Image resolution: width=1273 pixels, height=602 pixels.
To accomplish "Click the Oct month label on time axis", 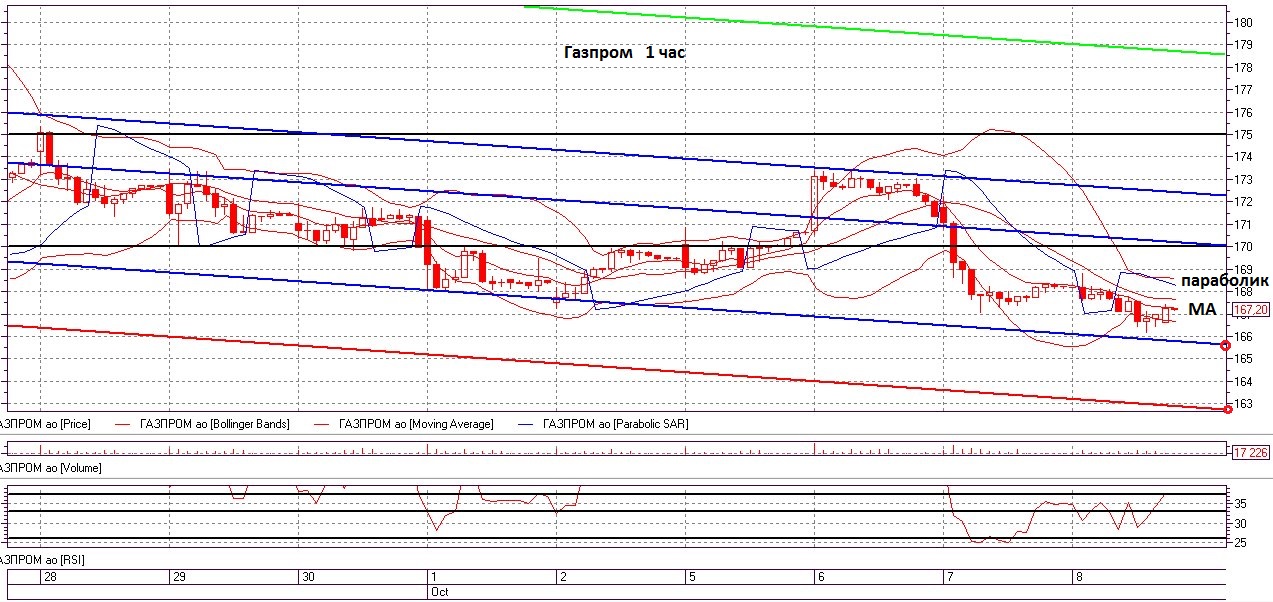I will click(438, 592).
